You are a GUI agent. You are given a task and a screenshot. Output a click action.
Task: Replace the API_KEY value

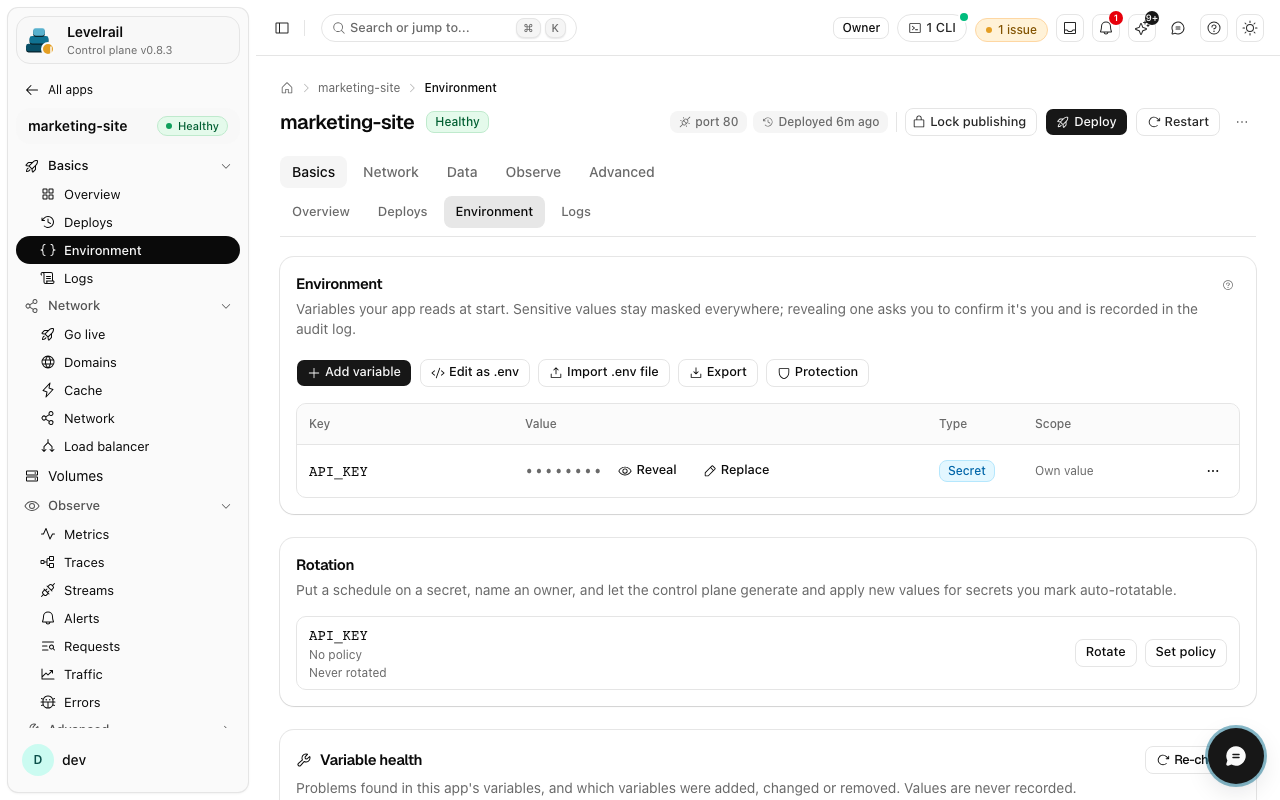pyautogui.click(x=737, y=470)
